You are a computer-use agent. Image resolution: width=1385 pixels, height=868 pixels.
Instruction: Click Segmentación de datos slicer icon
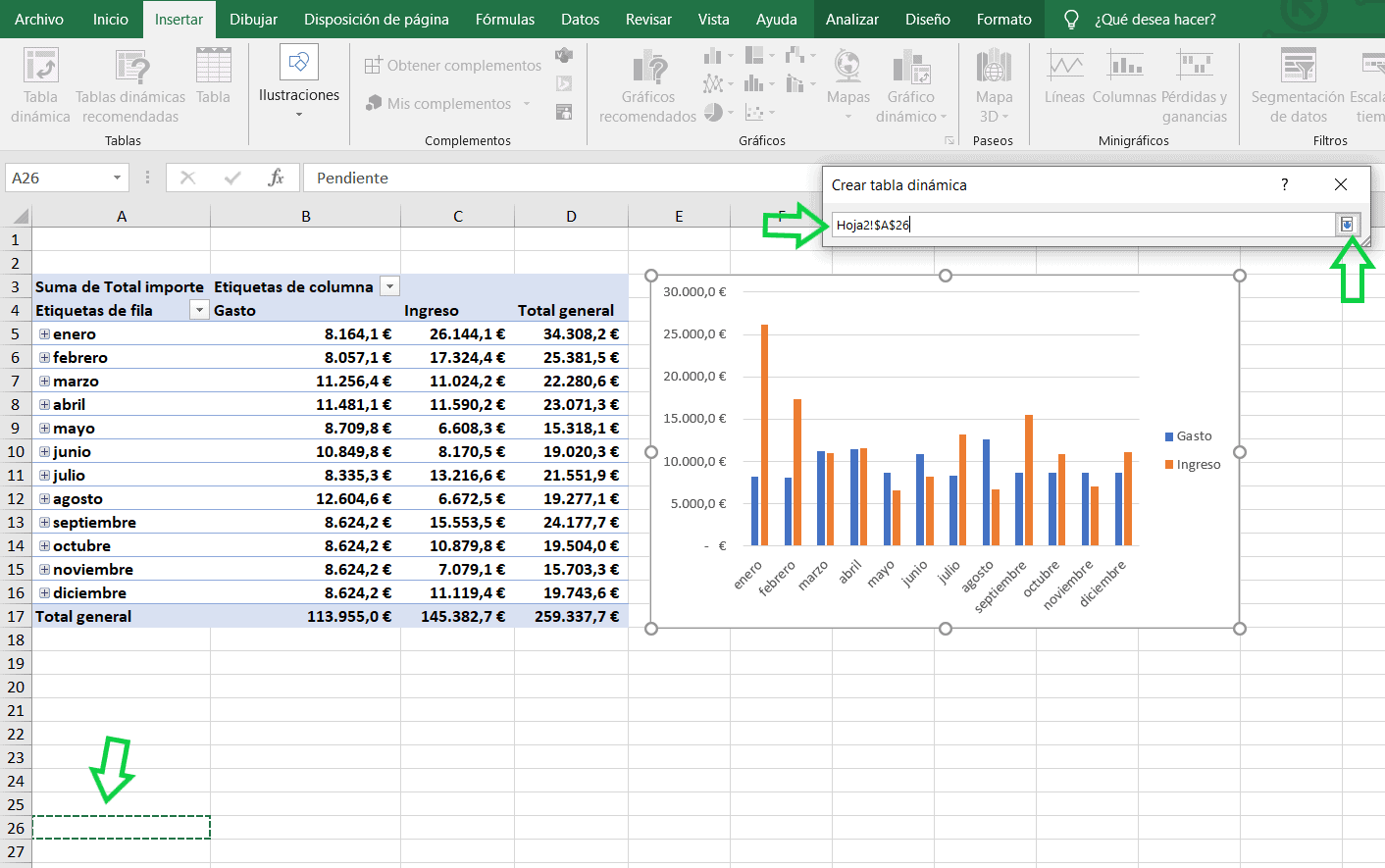1299,66
